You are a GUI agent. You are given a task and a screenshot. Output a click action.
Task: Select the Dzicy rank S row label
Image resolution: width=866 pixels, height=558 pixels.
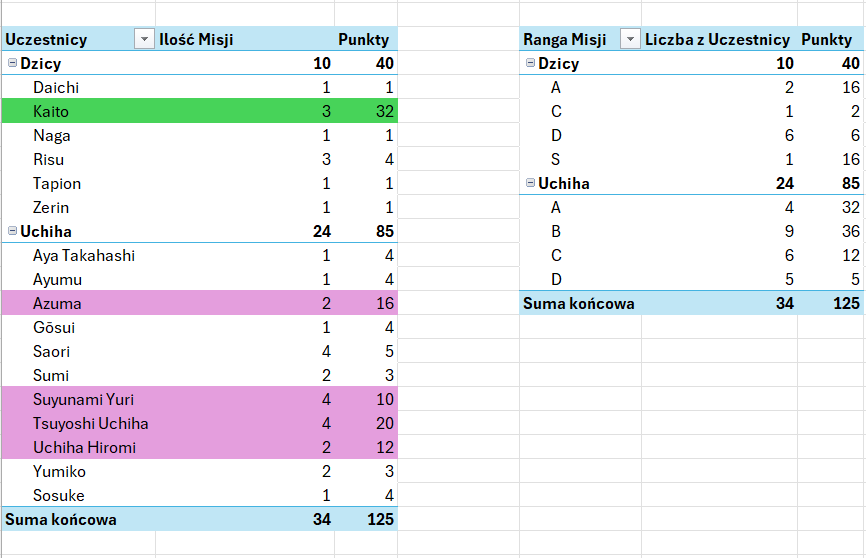[x=555, y=159]
